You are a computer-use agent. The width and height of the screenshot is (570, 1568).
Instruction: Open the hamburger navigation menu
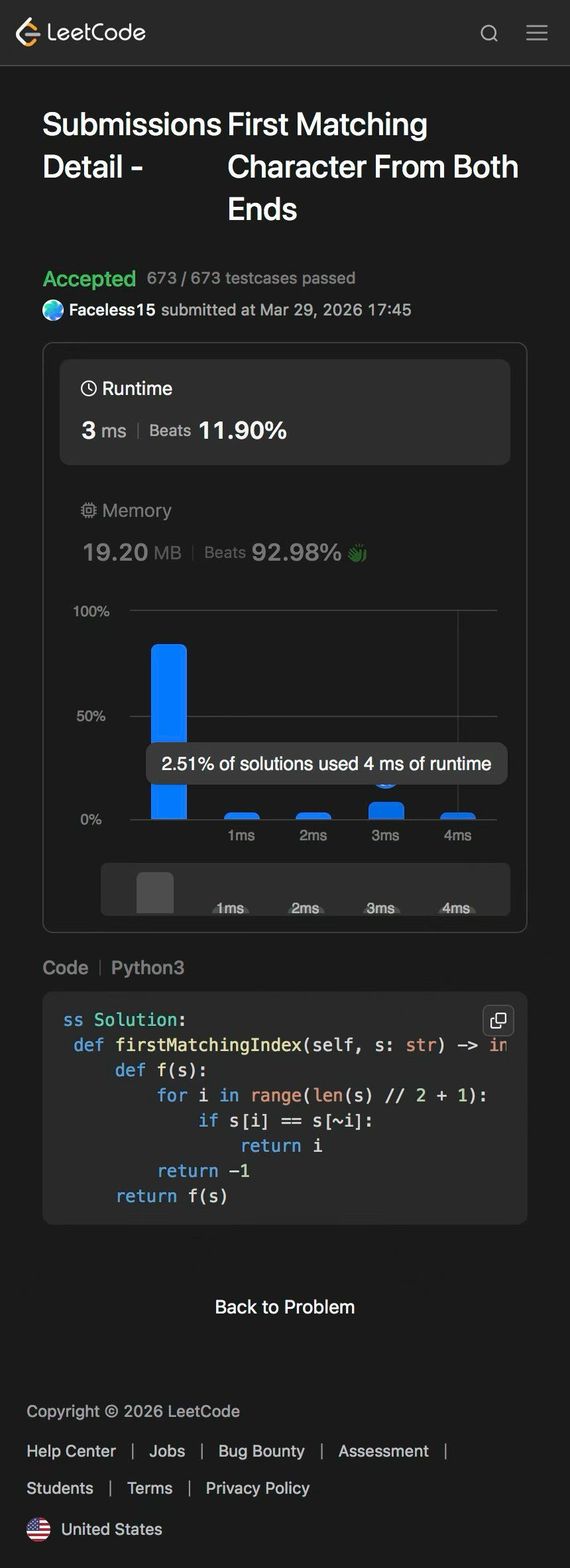[x=537, y=32]
